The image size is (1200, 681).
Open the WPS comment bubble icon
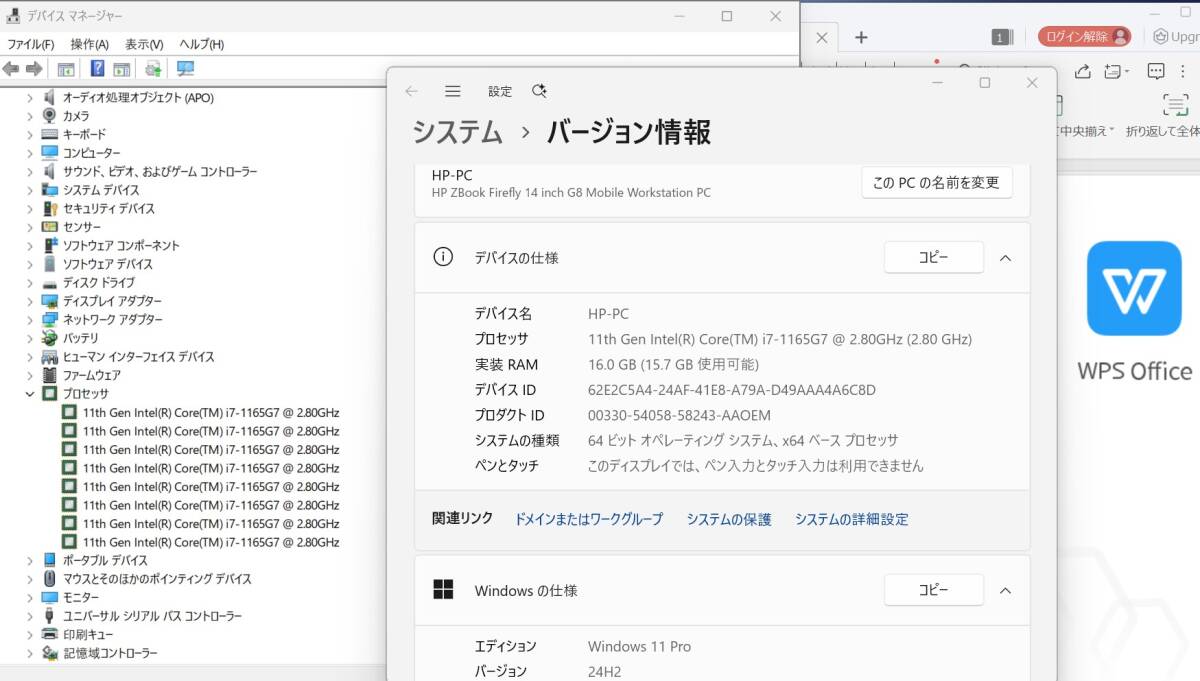pos(1156,72)
